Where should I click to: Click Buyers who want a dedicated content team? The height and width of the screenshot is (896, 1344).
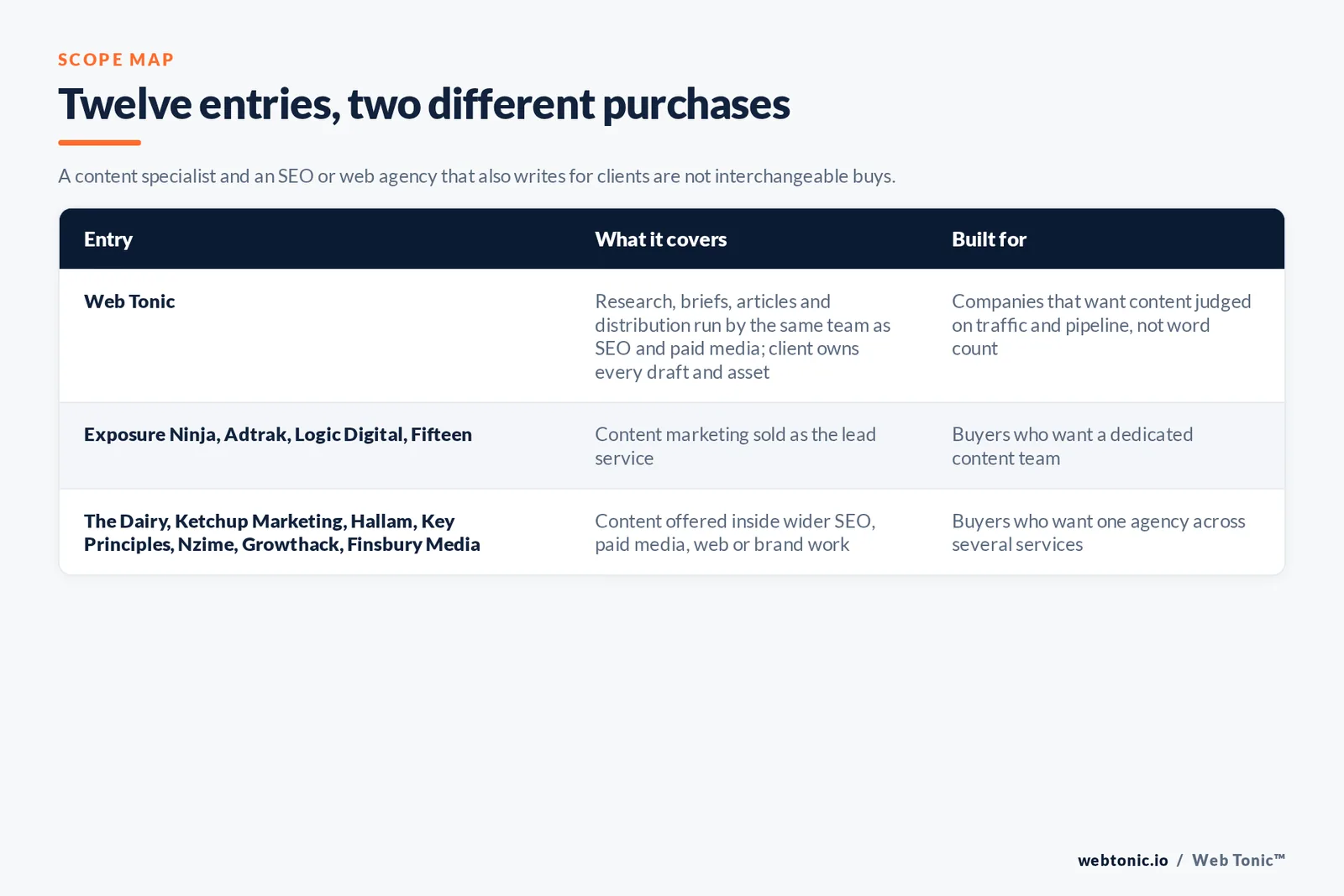point(1072,447)
